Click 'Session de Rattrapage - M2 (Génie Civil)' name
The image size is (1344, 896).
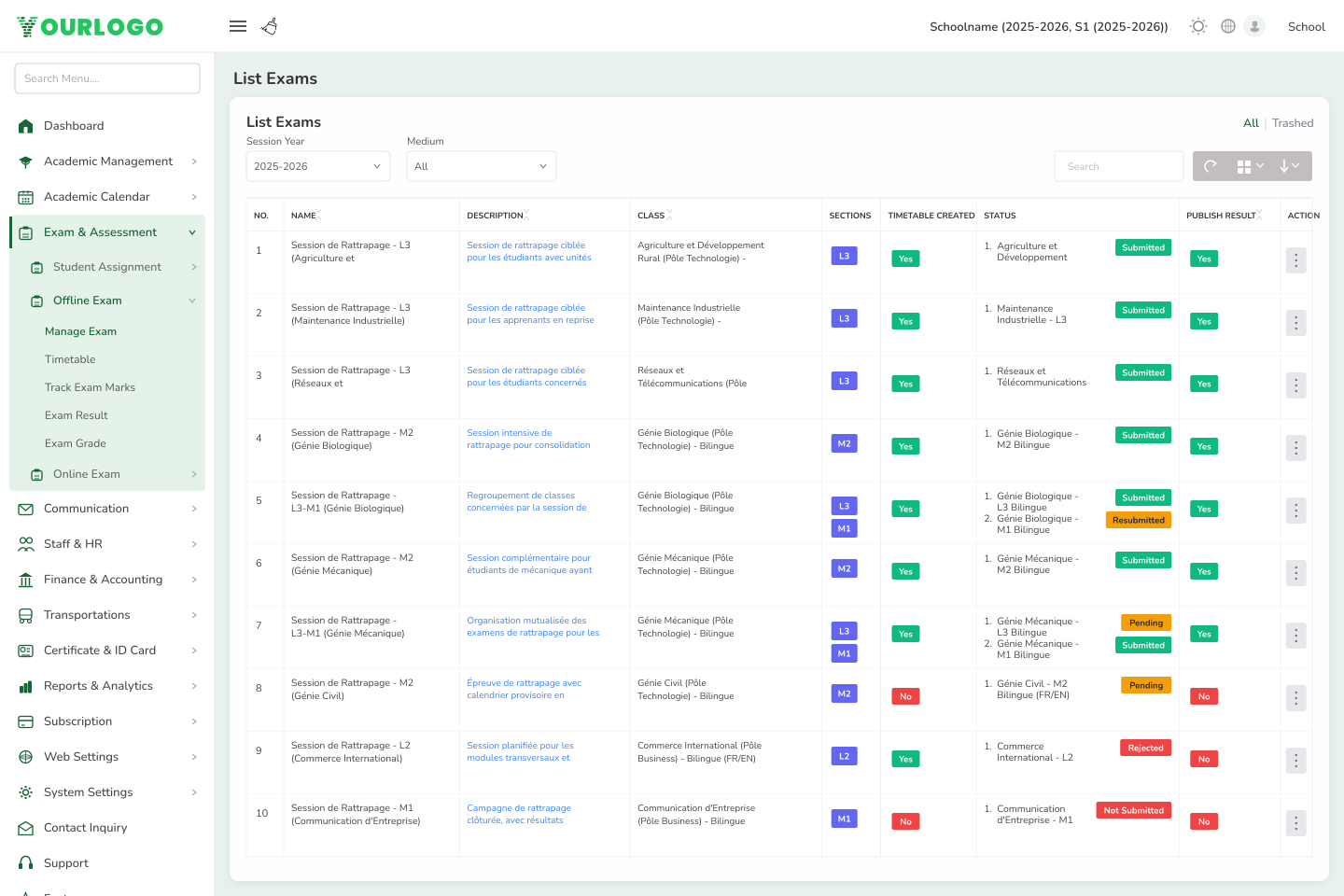(x=352, y=690)
